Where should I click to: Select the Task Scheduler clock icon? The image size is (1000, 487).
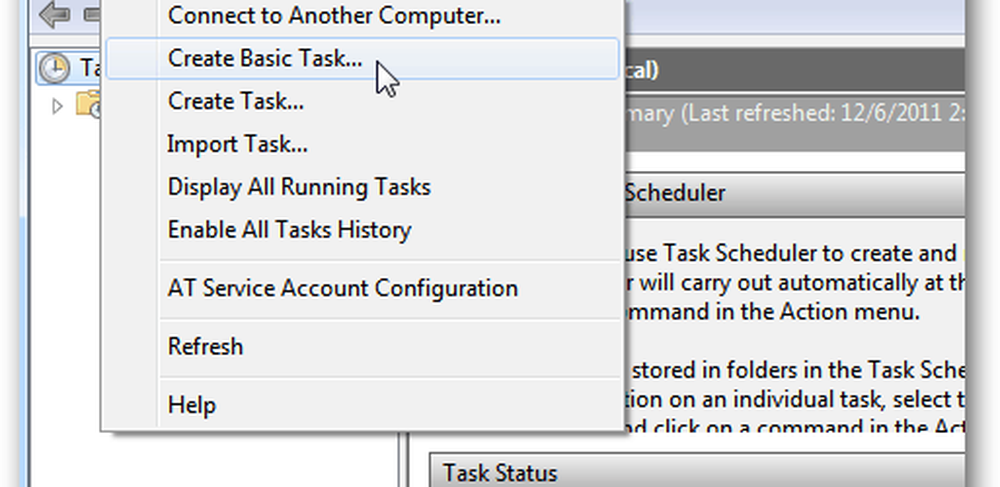pyautogui.click(x=54, y=68)
